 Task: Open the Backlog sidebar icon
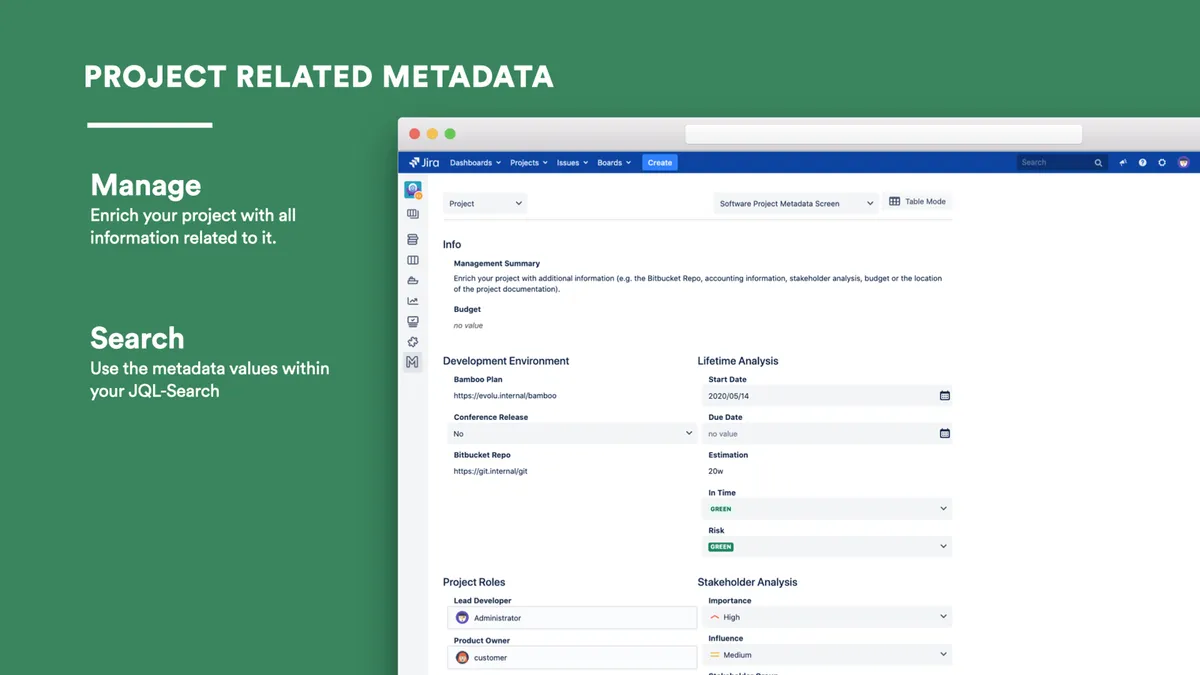click(413, 240)
